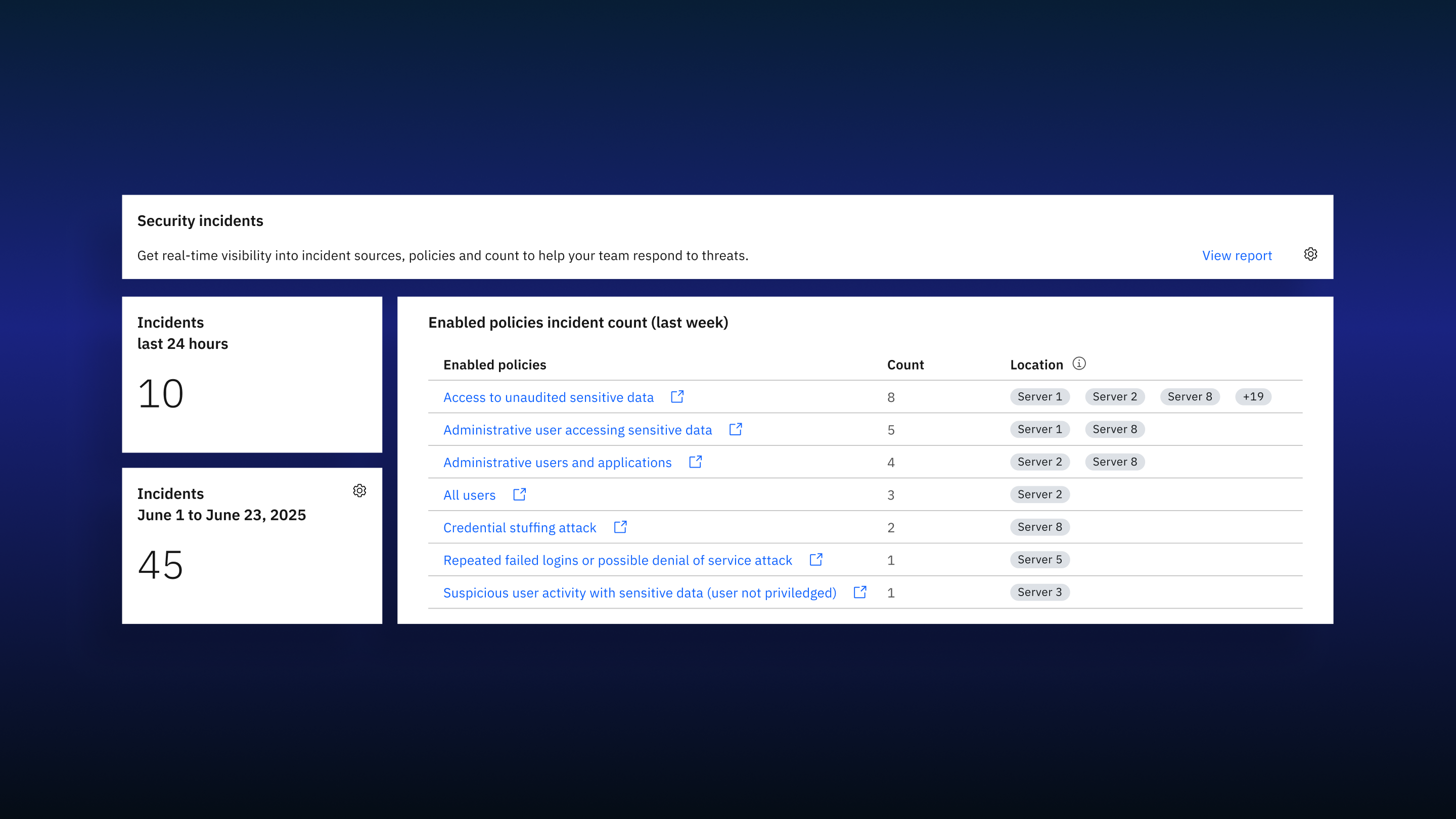Screen dimensions: 1456x819
Task: Click count 8 for Access to unaudited data
Action: (x=891, y=397)
